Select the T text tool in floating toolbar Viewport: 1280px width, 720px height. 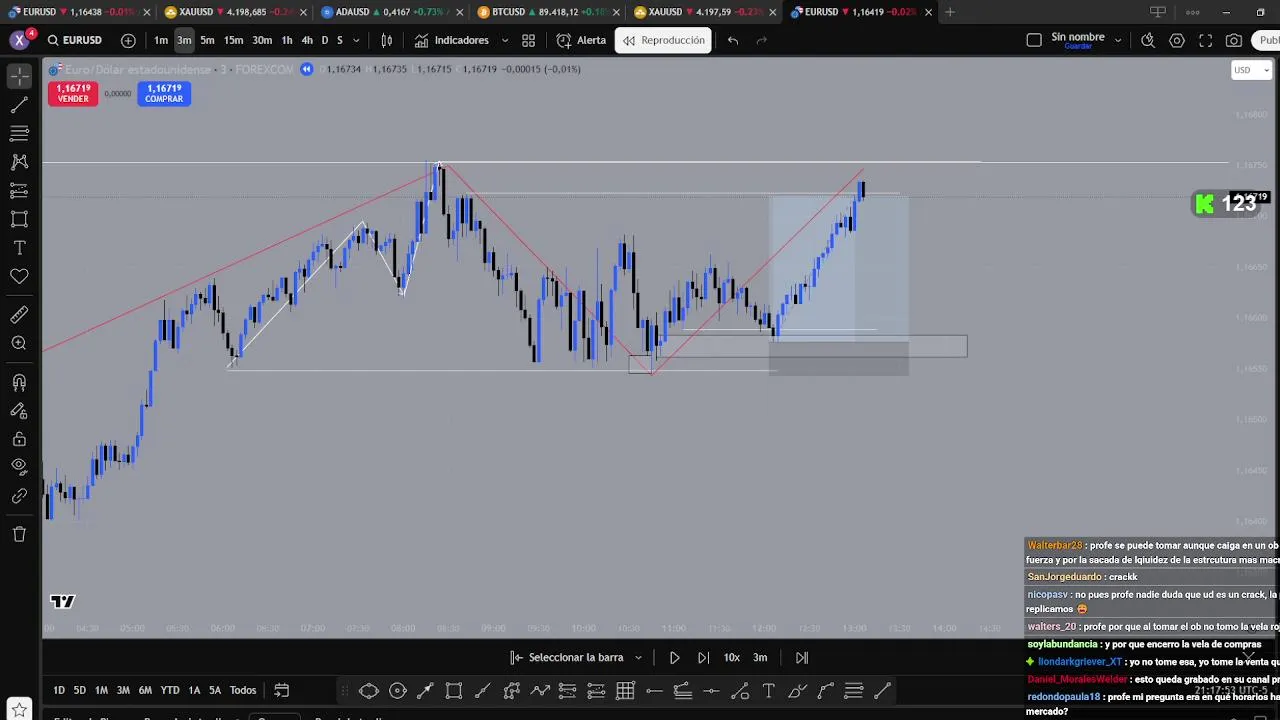pyautogui.click(x=769, y=690)
